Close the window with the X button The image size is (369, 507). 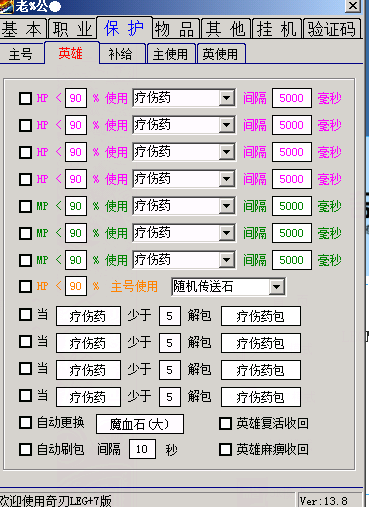point(352,6)
